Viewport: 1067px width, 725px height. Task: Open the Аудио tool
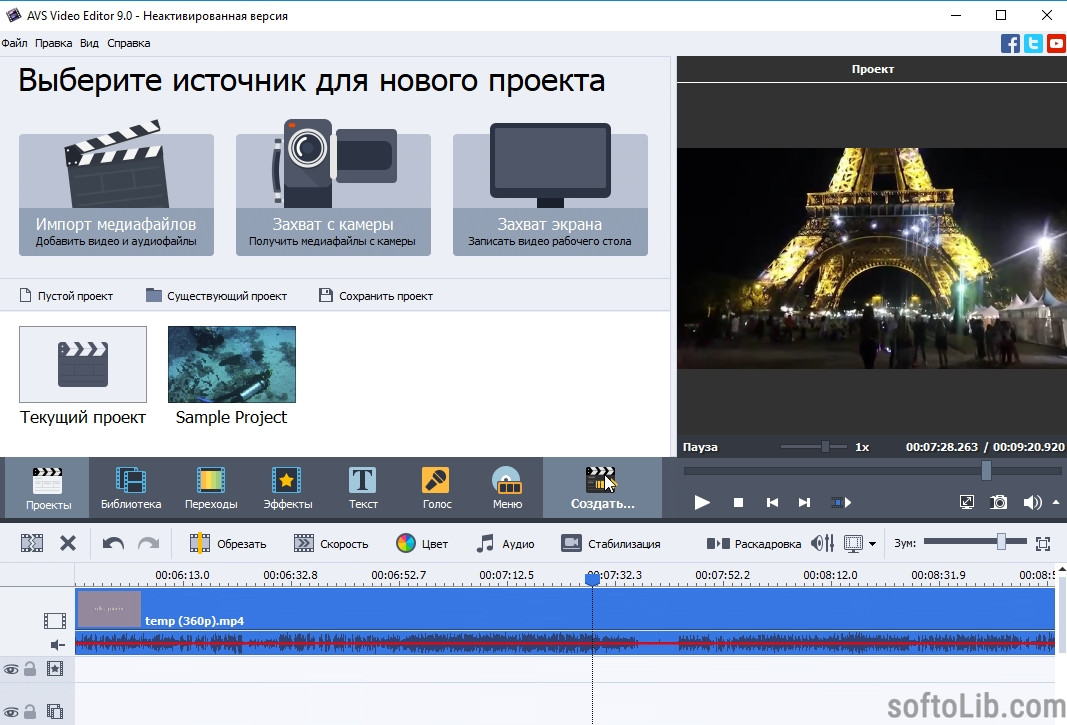pyautogui.click(x=505, y=543)
